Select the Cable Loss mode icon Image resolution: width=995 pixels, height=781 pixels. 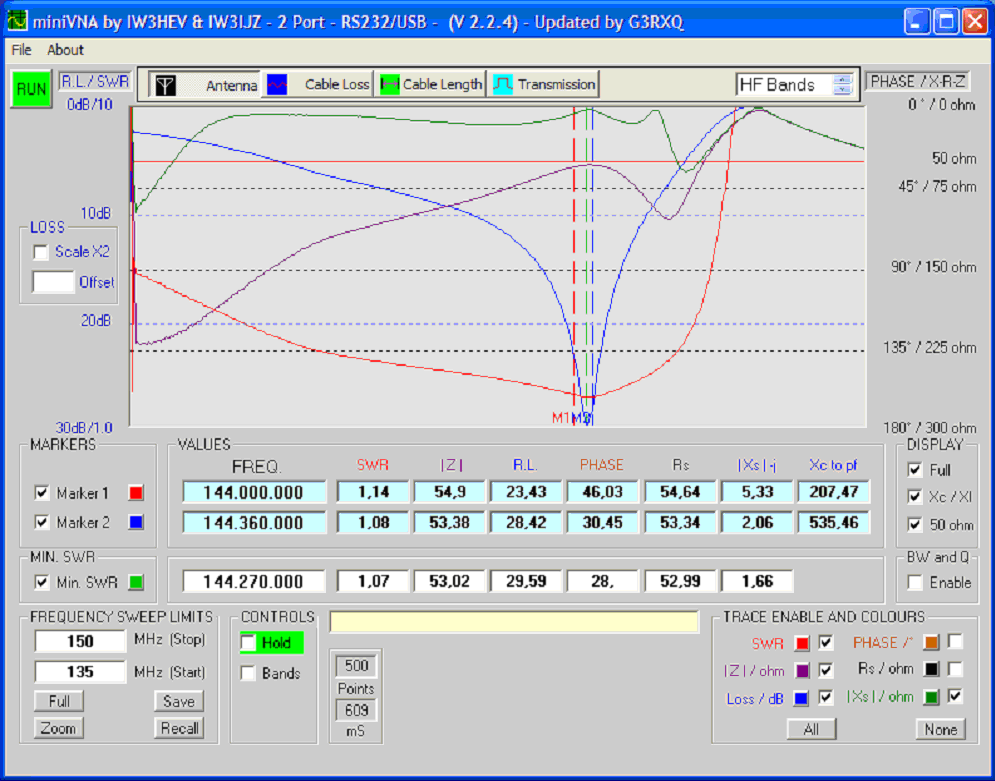click(275, 85)
